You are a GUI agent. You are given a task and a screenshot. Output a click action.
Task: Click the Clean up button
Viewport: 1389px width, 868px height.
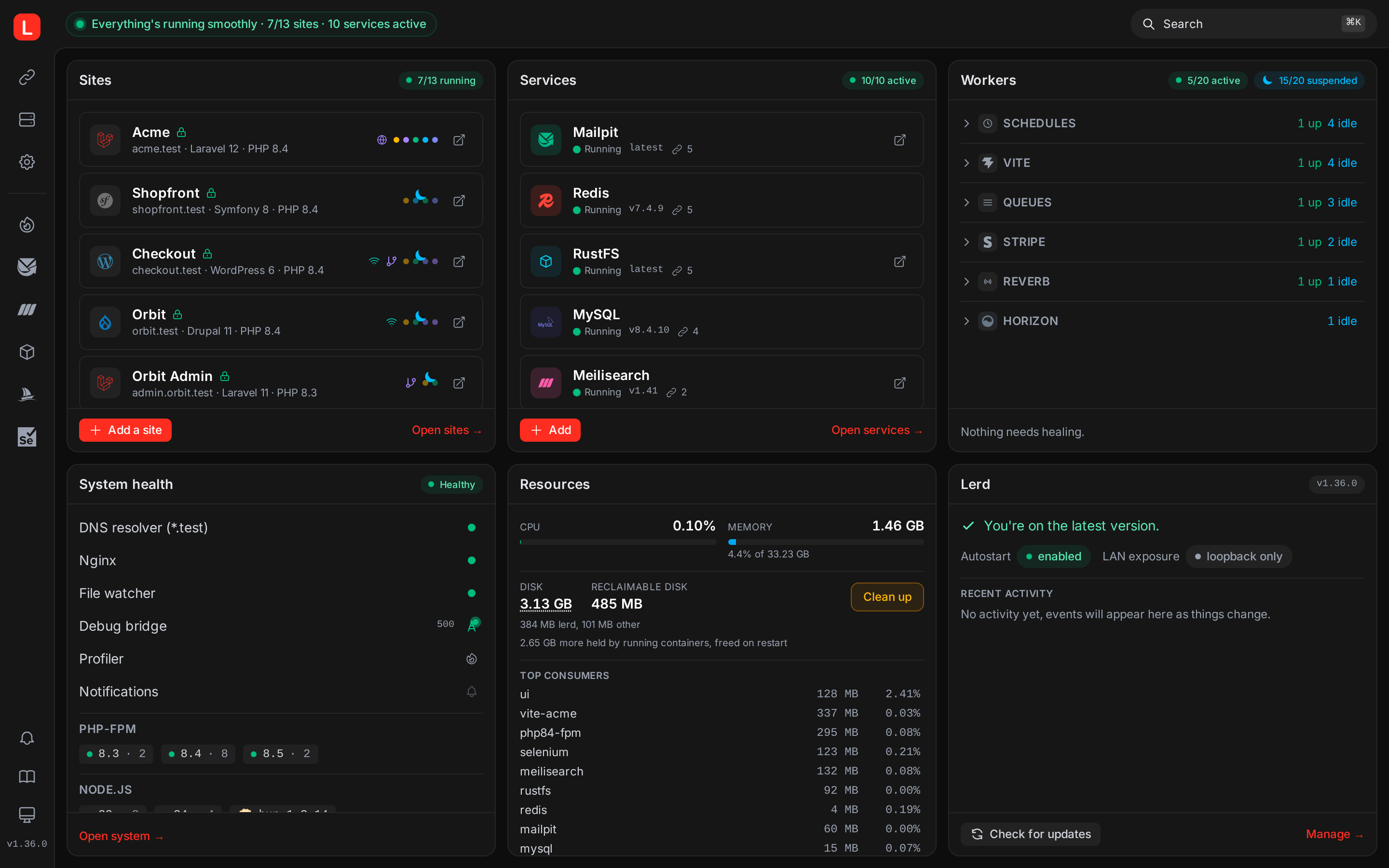(887, 597)
